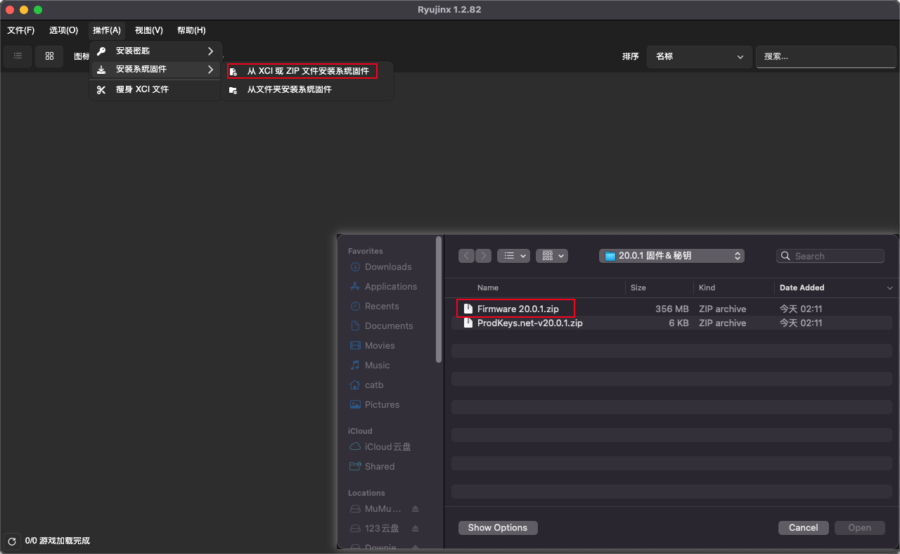This screenshot has width=900, height=554.
Task: Expand the 安装密匙 submenu
Action: (x=156, y=51)
